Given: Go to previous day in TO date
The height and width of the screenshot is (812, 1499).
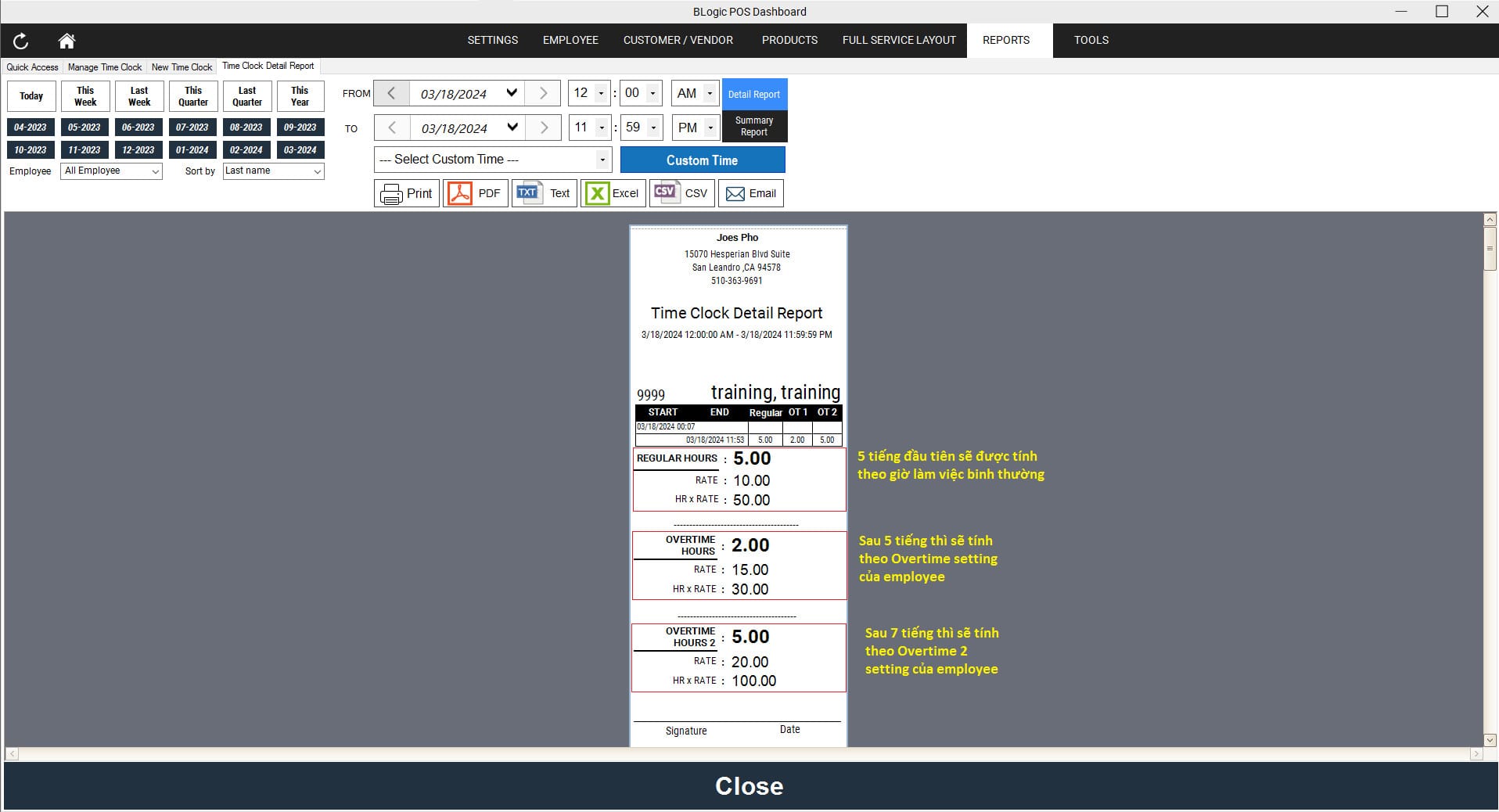Looking at the screenshot, I should 392,128.
